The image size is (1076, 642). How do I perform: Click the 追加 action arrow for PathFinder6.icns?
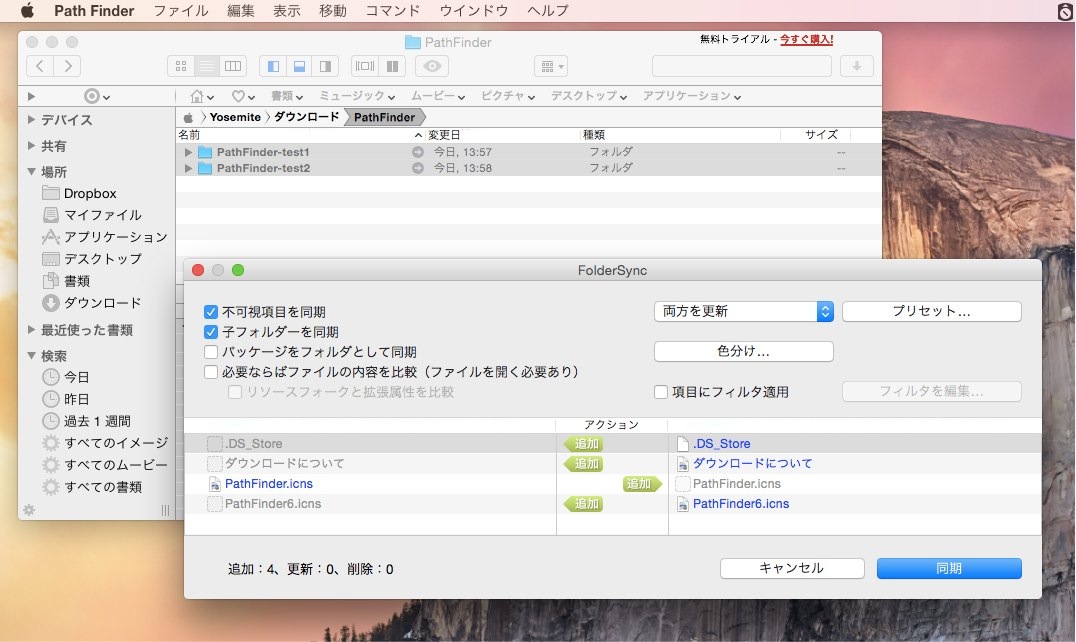pos(584,504)
